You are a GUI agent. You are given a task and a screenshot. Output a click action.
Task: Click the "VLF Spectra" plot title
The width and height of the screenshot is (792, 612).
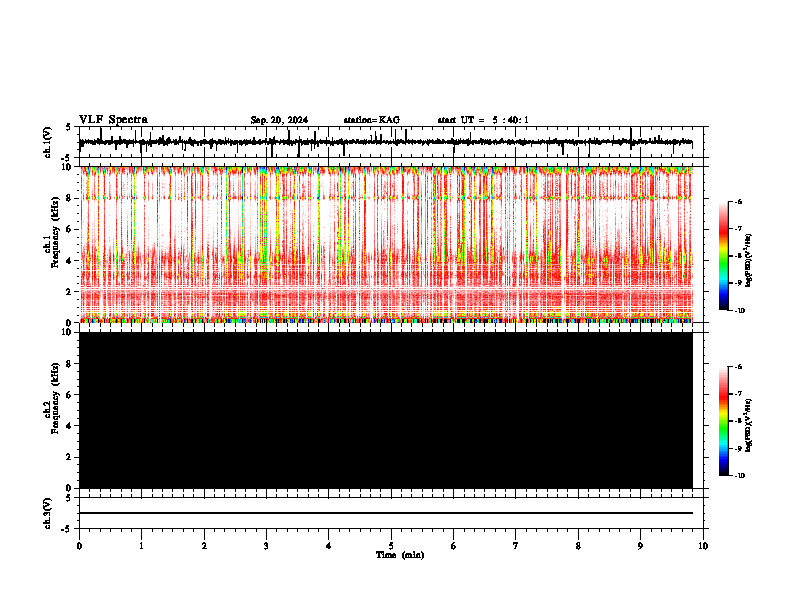coord(113,120)
